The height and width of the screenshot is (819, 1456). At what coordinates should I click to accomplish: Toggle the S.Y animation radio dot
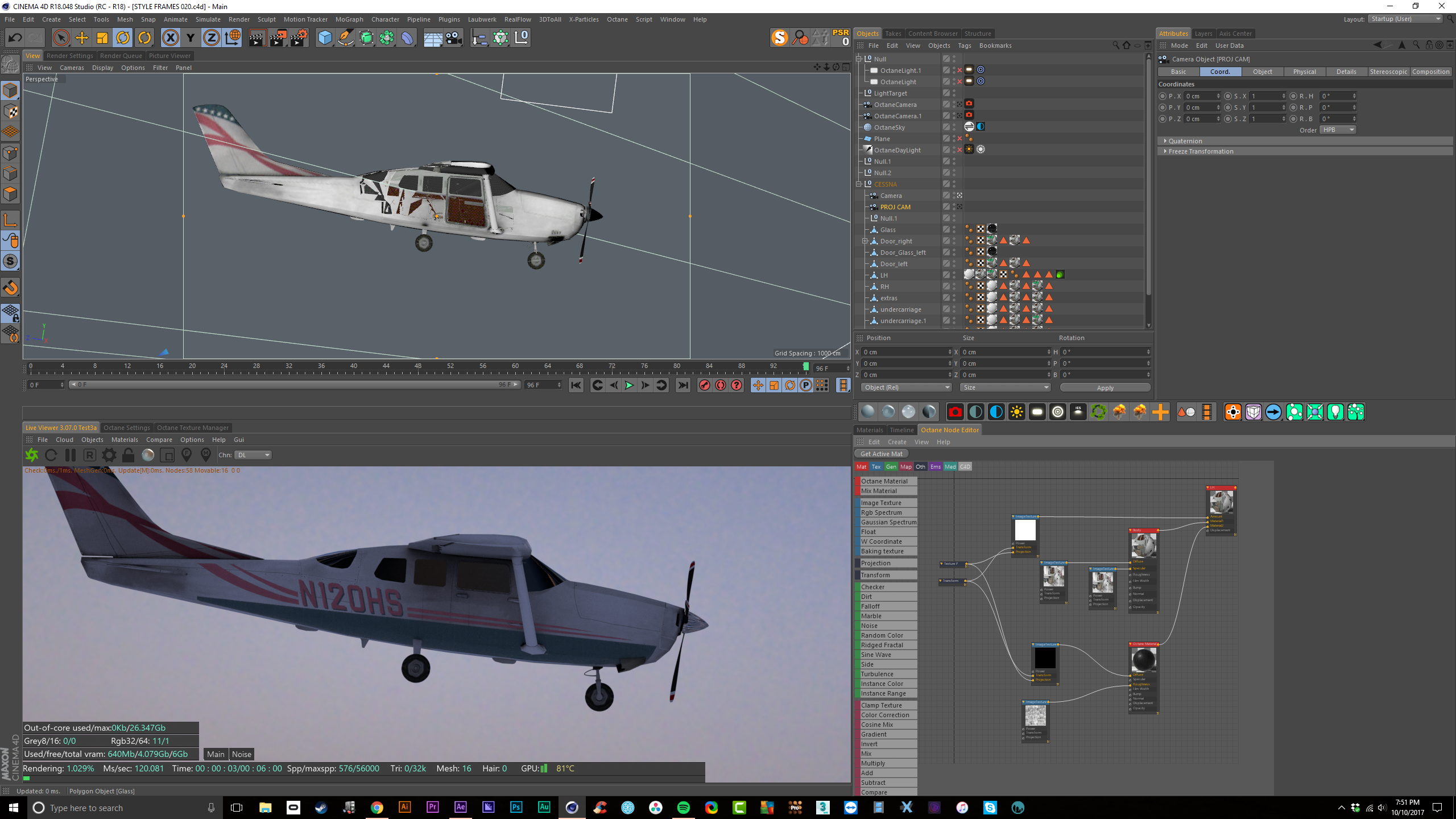(x=1227, y=107)
